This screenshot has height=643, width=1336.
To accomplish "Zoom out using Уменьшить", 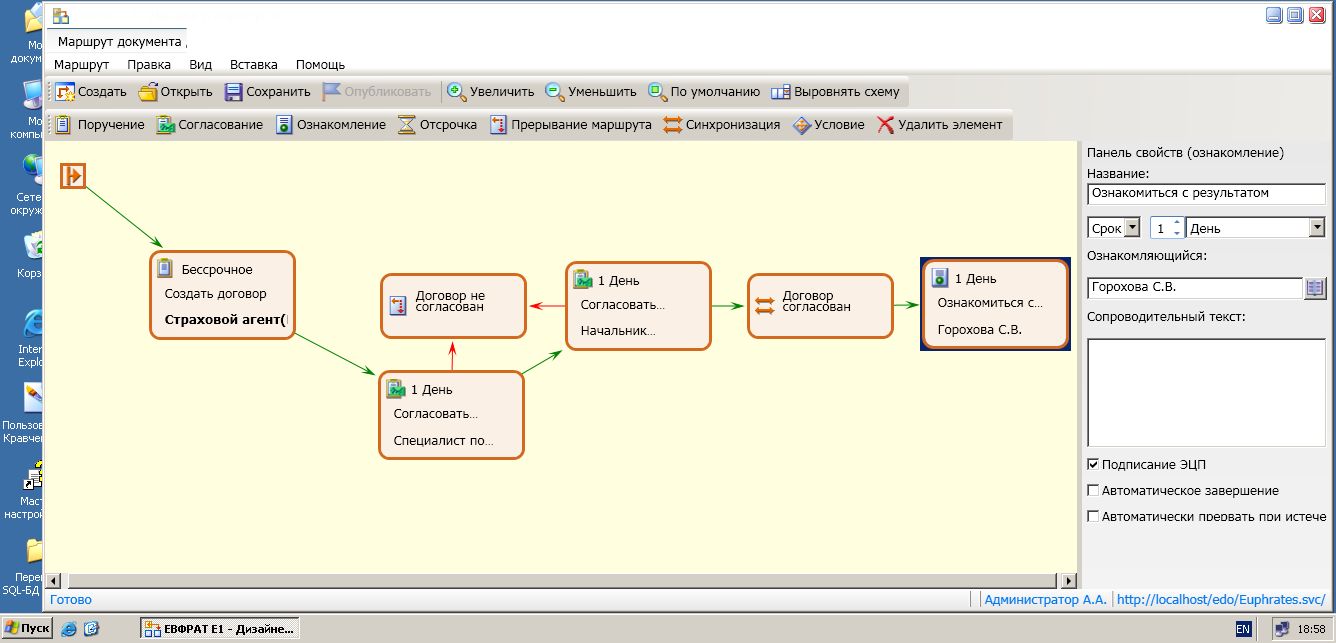I will point(590,92).
